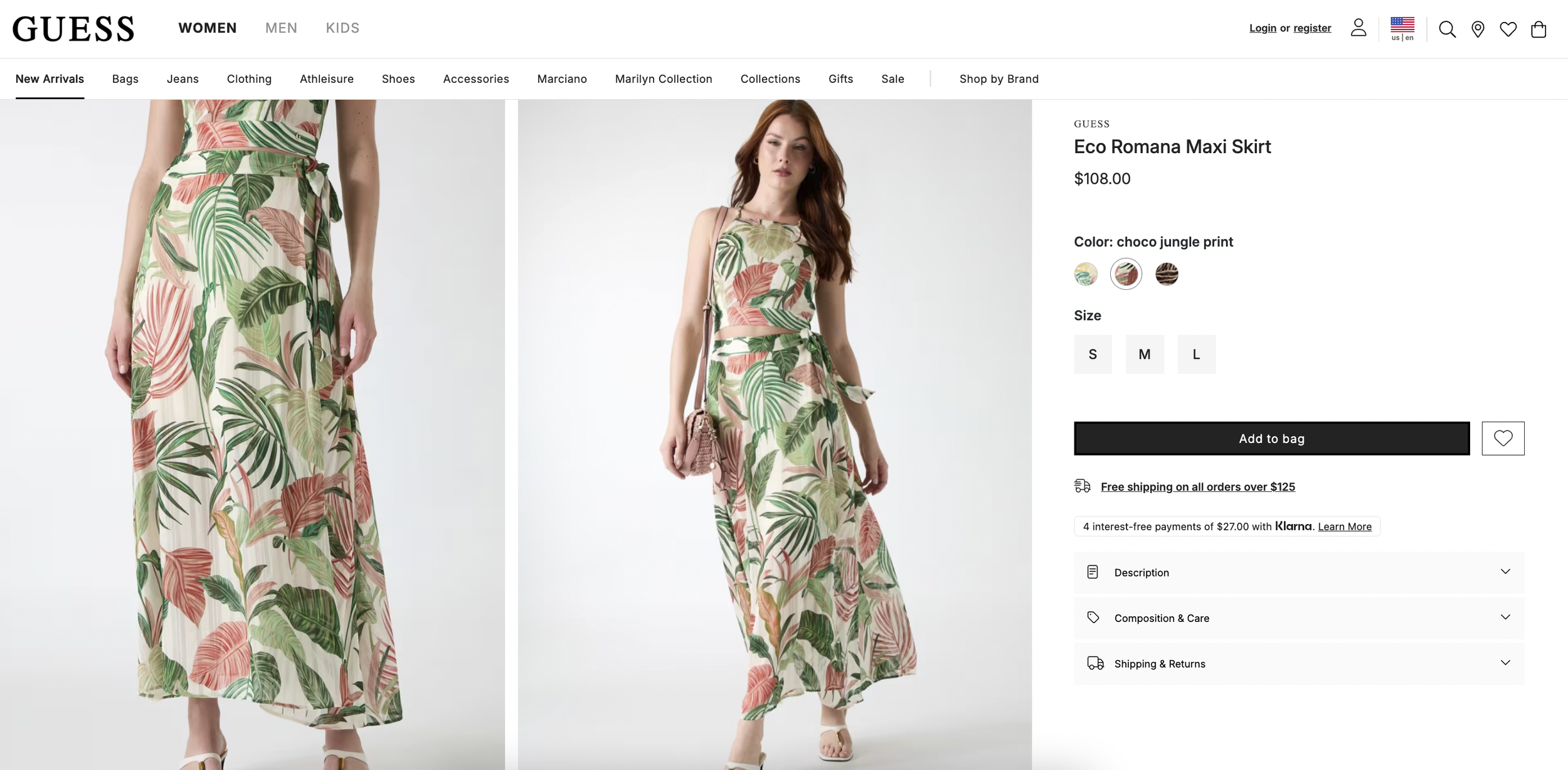Click the store locator pin icon

(1478, 29)
